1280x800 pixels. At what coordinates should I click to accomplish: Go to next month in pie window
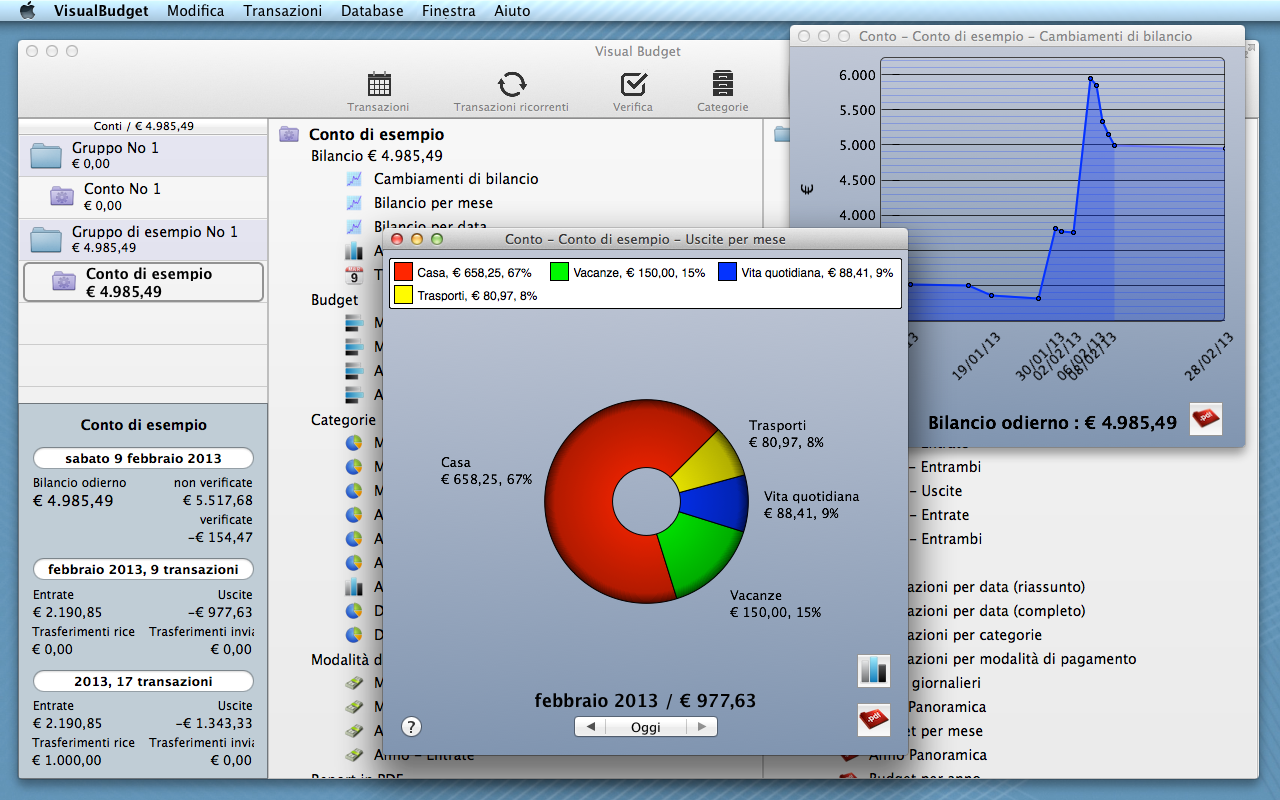coord(702,727)
